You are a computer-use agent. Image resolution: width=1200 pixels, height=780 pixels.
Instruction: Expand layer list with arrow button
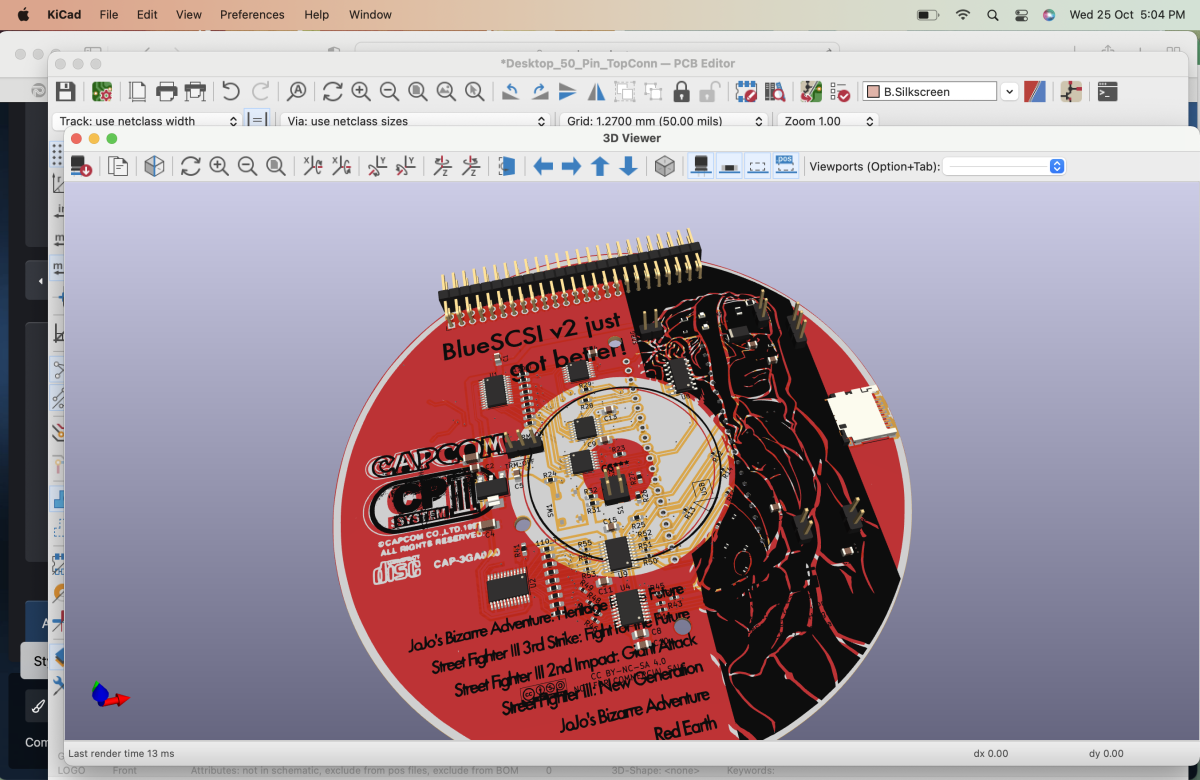1009,92
